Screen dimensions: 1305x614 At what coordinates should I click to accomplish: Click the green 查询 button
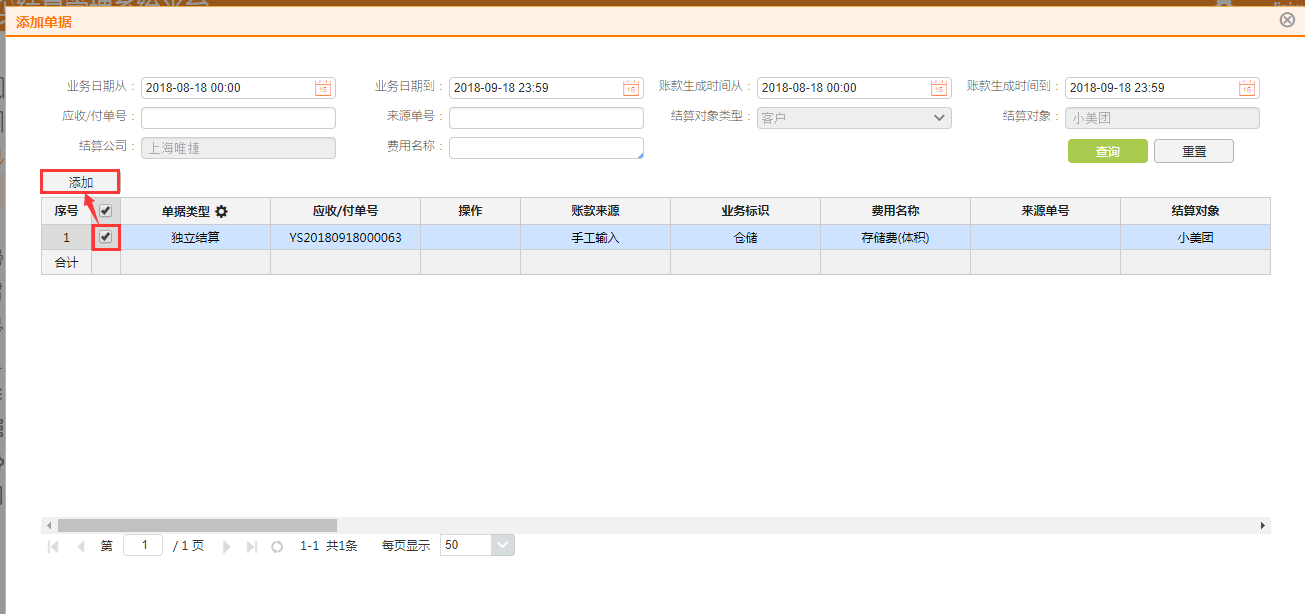pyautogui.click(x=1107, y=152)
